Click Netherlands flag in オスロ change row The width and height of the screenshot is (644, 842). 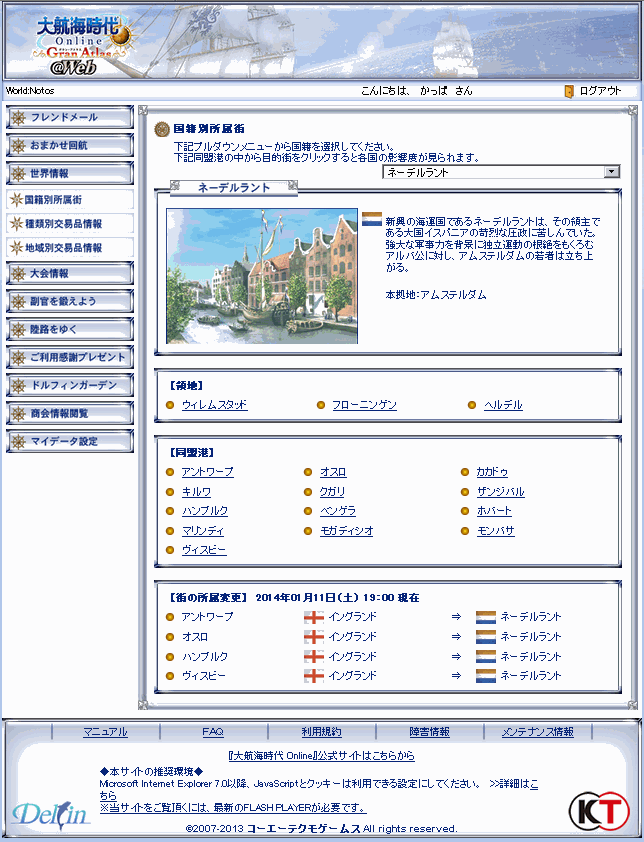486,637
